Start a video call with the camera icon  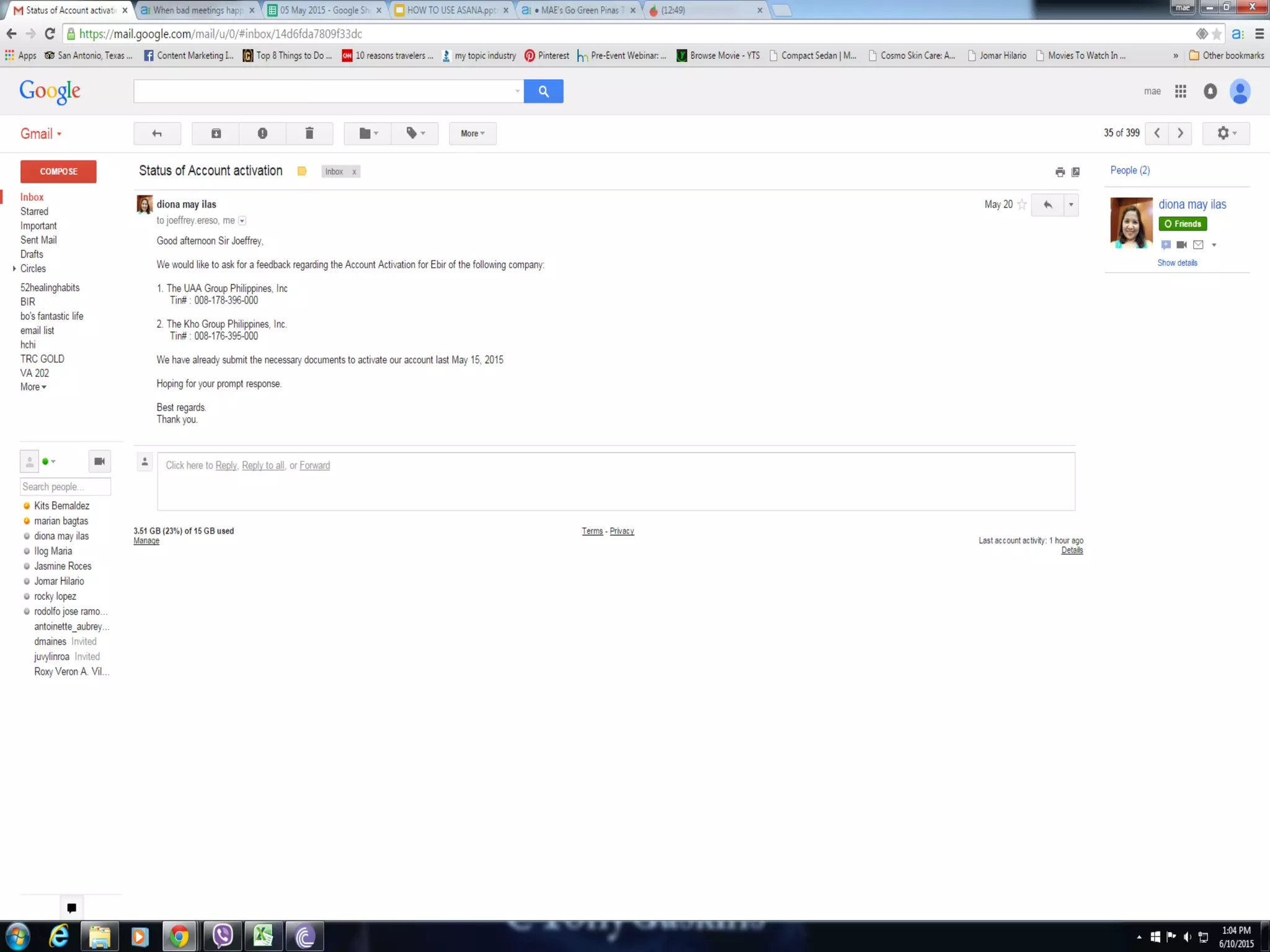click(99, 461)
